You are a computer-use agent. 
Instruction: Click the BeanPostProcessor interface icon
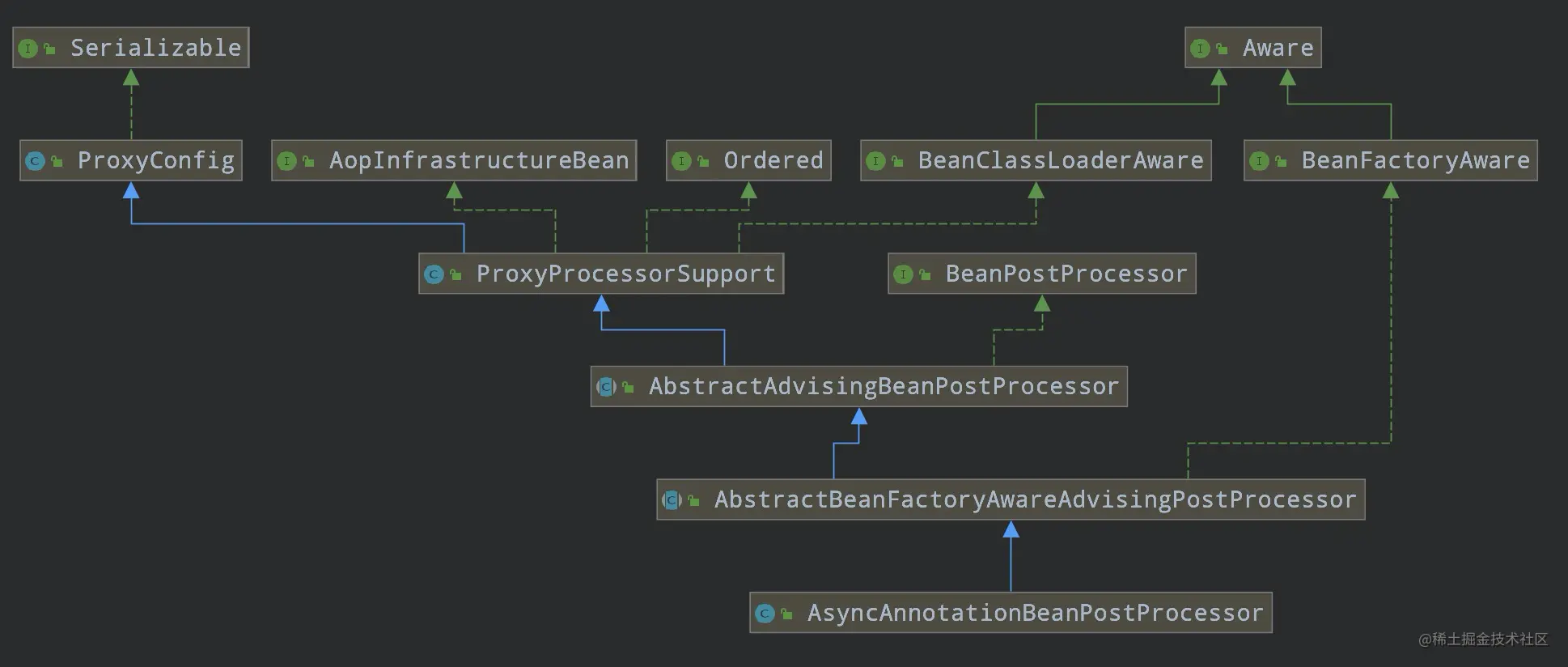coord(903,274)
